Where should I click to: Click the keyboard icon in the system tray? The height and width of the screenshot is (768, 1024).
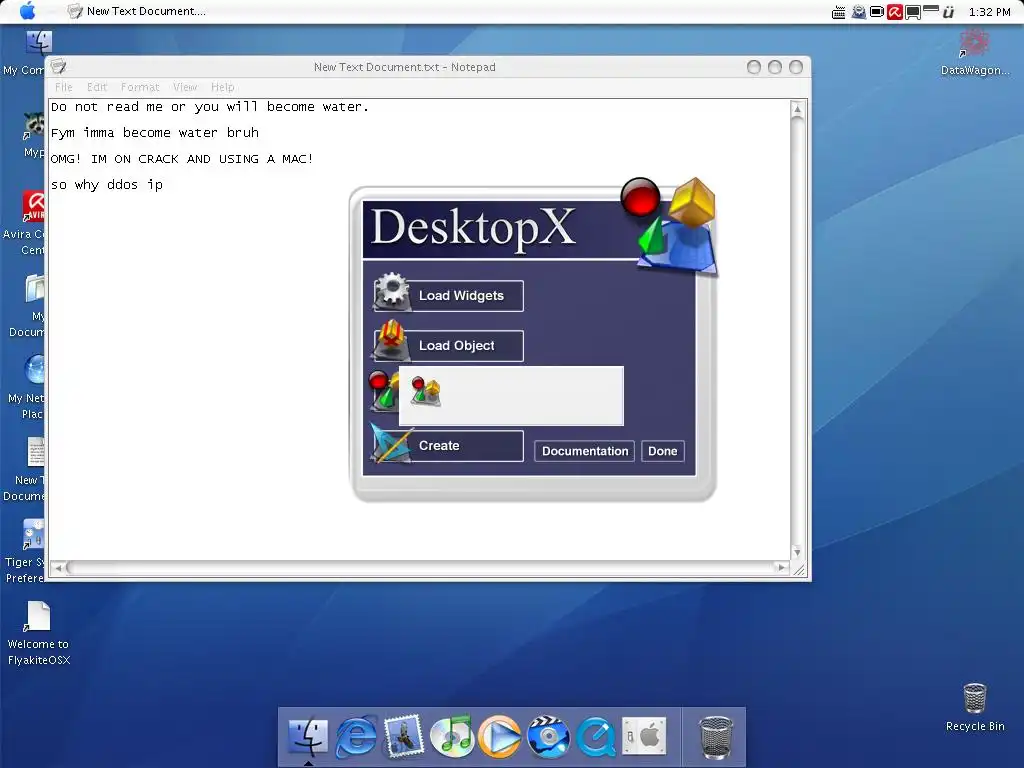839,12
